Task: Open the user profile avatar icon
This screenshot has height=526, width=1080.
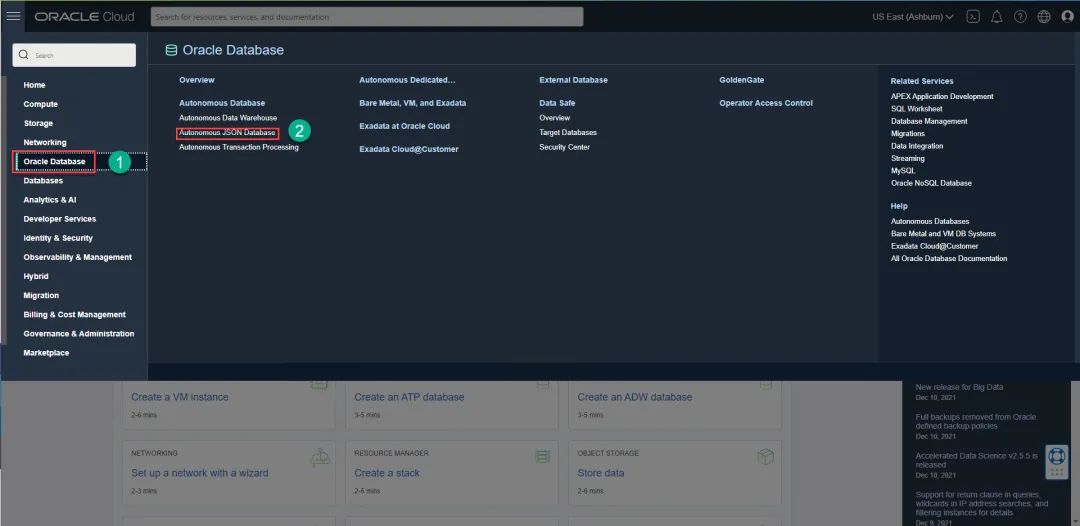Action: [x=1068, y=17]
